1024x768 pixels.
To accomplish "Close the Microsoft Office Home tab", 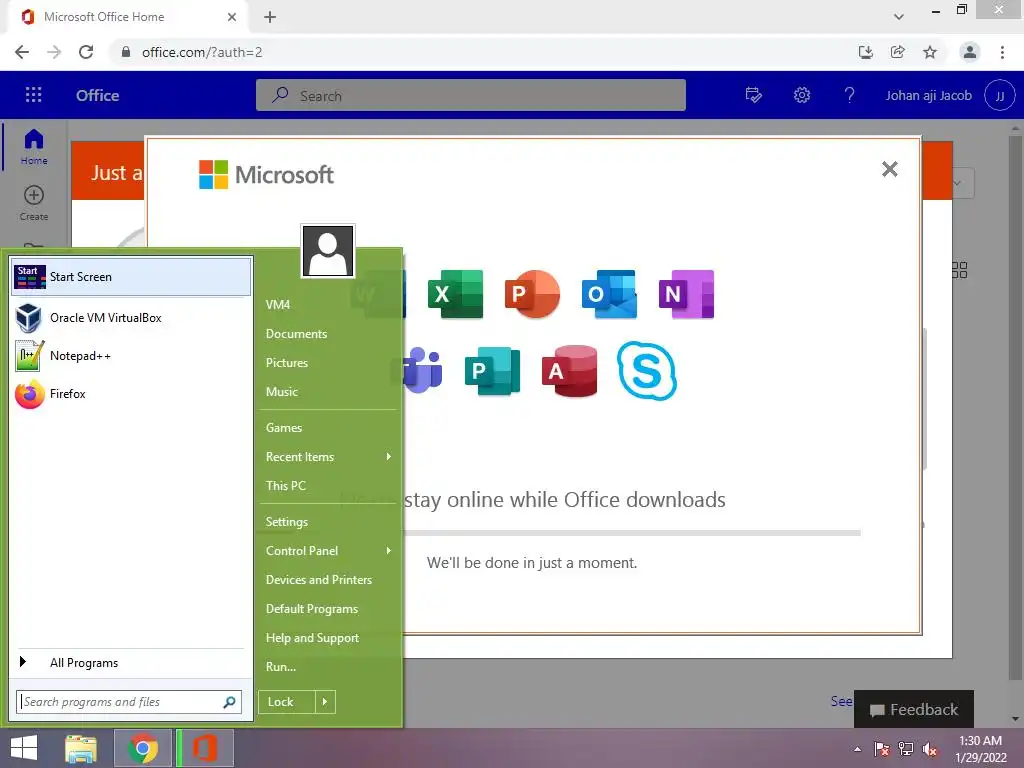I will [x=232, y=17].
